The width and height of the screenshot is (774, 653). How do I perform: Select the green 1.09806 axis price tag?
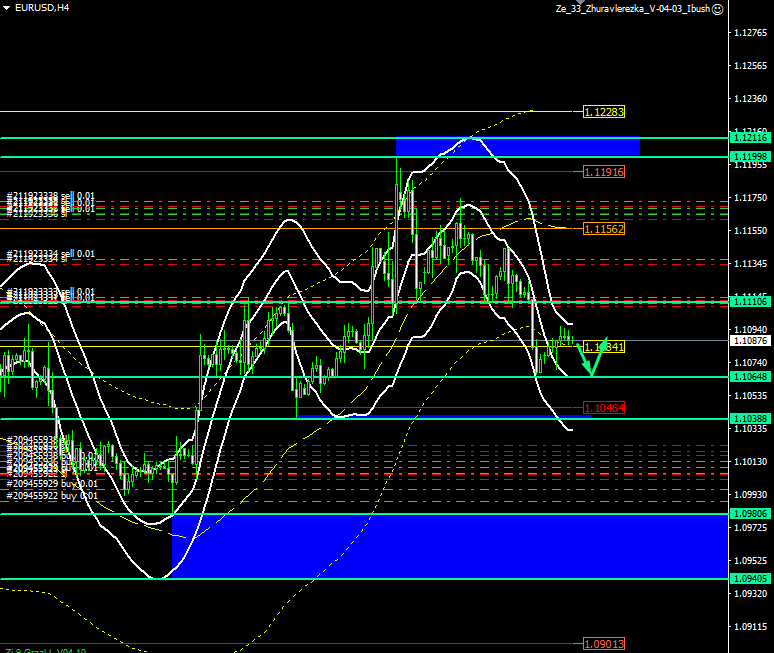749,514
